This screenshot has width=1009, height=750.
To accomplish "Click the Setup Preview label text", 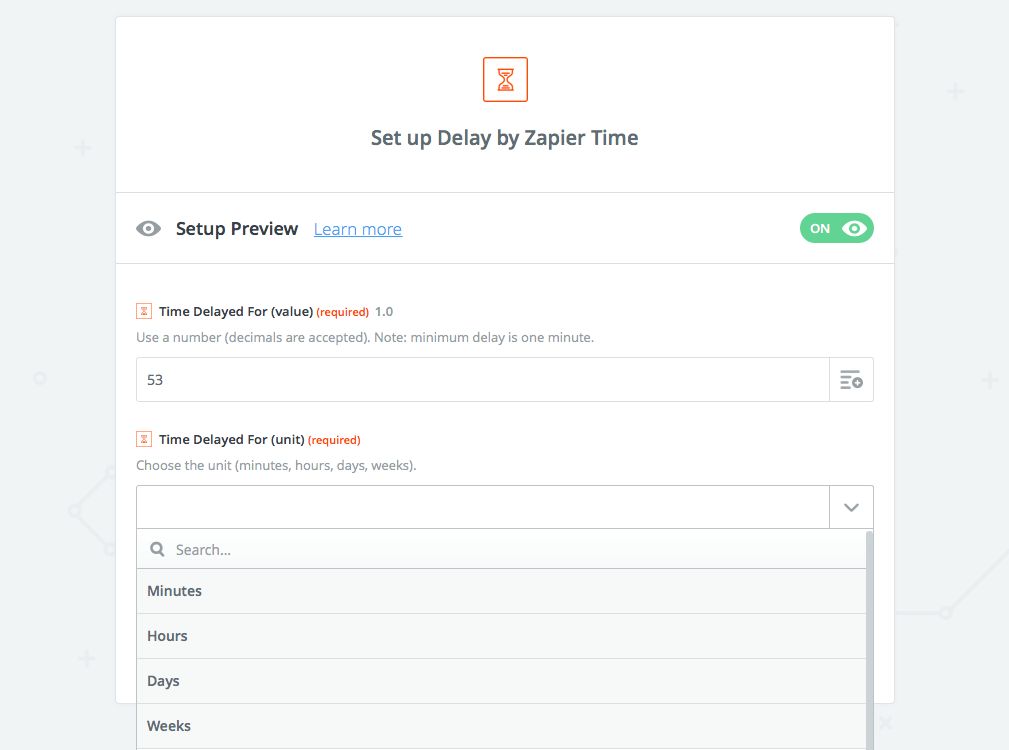I will pyautogui.click(x=237, y=229).
